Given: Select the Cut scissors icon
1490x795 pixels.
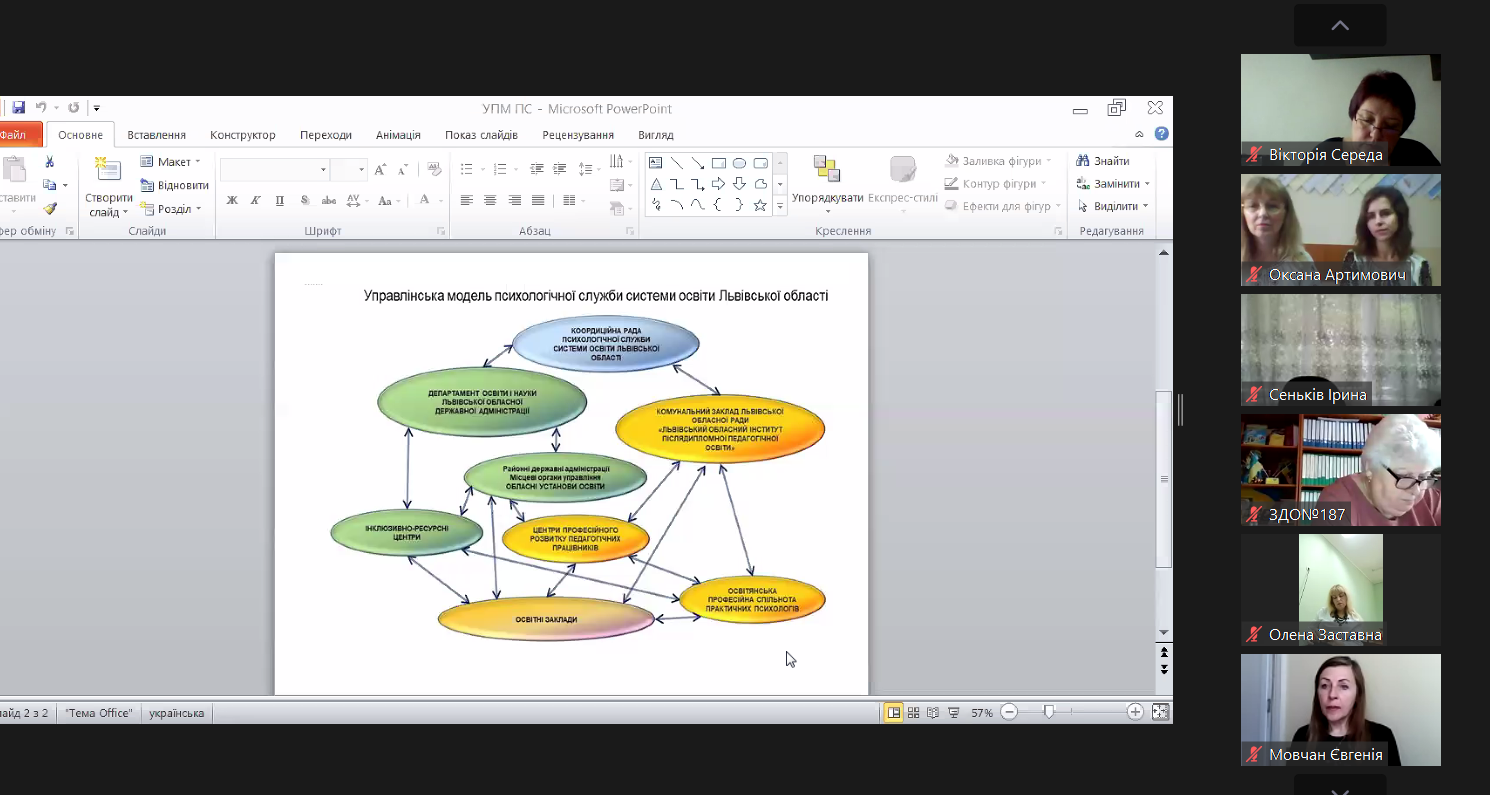Looking at the screenshot, I should click(x=50, y=162).
